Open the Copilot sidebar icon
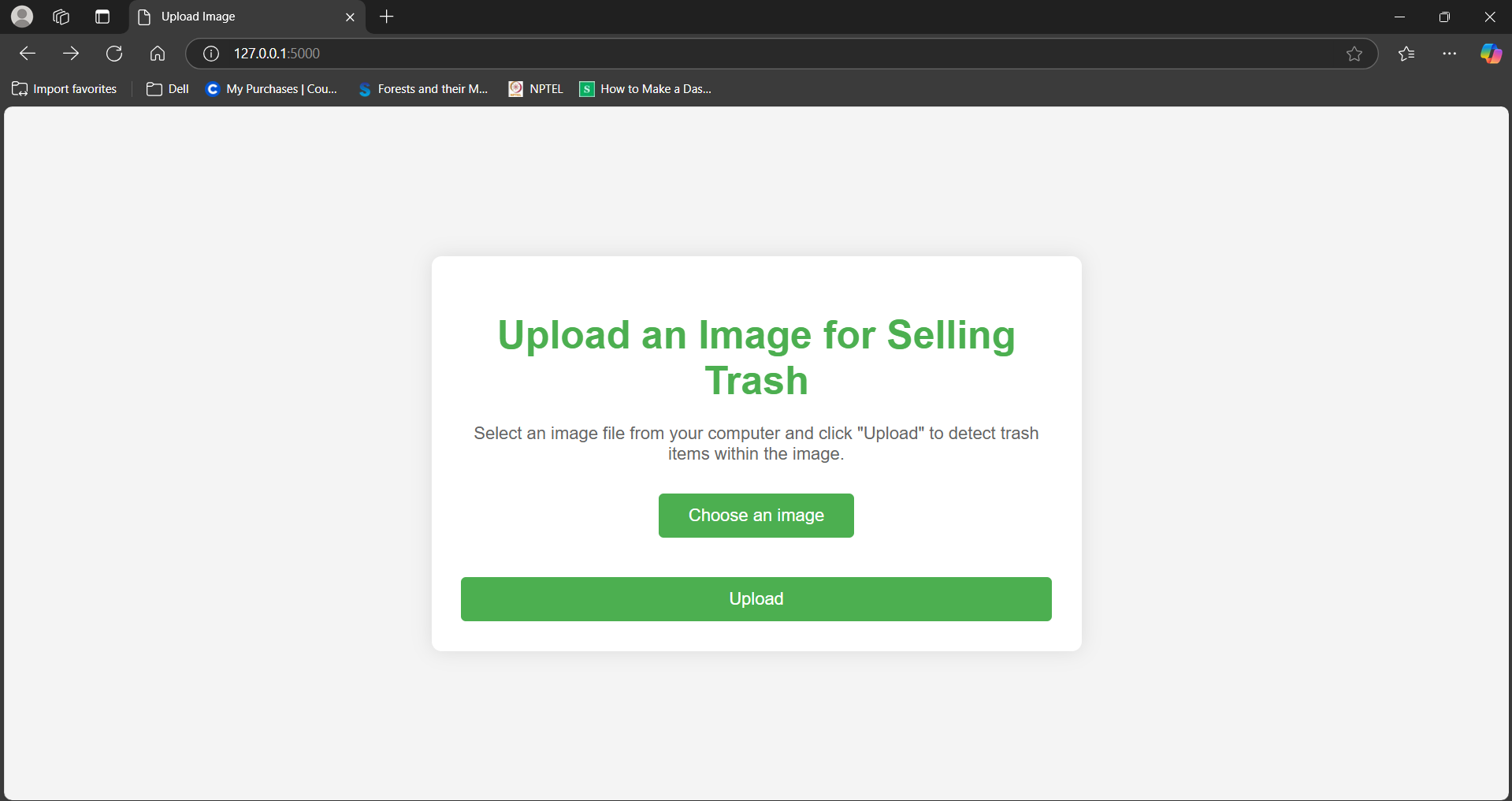The width and height of the screenshot is (1512, 801). click(1491, 54)
